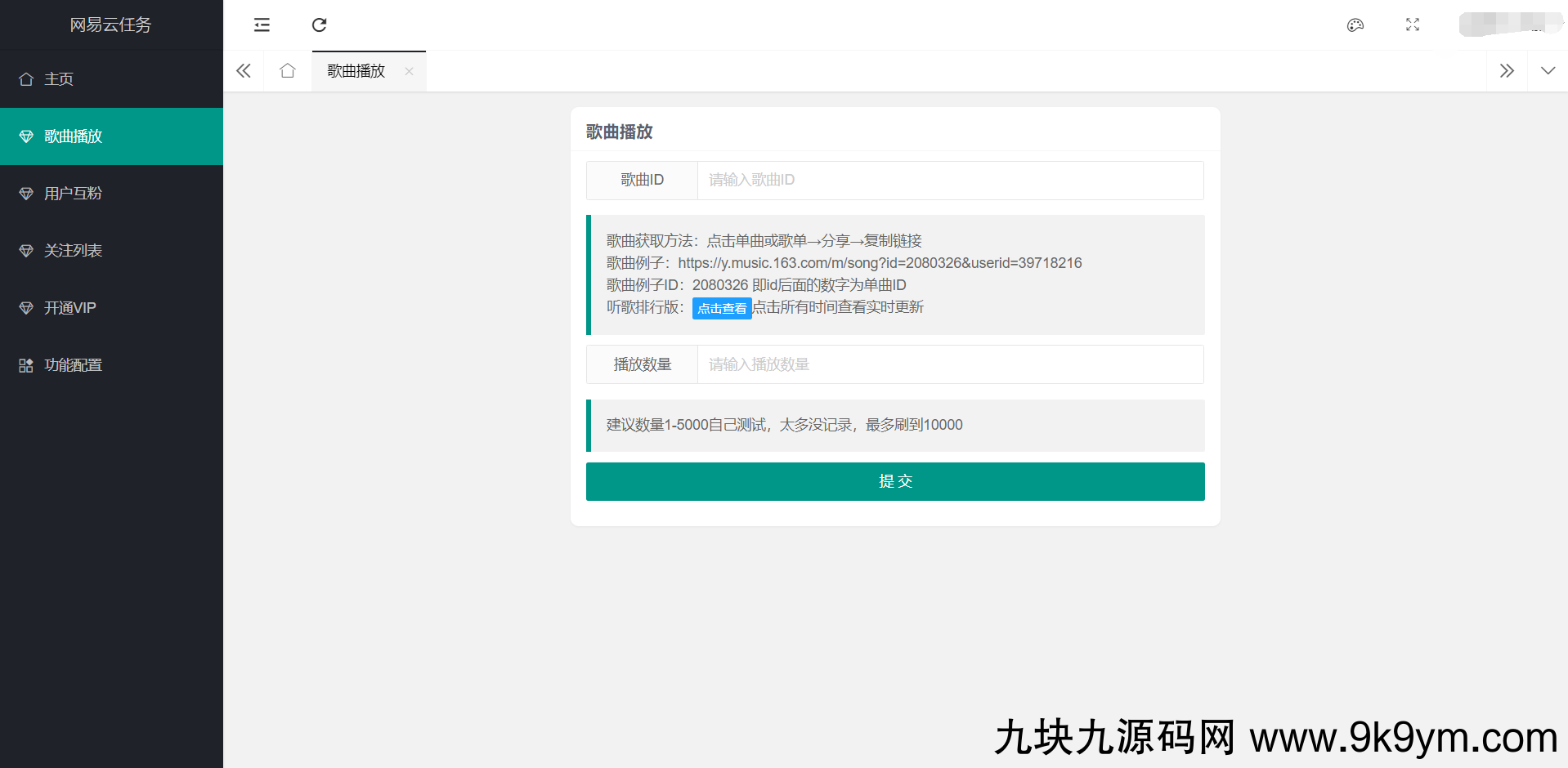Viewport: 1568px width, 768px height.
Task: Select 歌曲播放 in the sidebar
Action: (x=70, y=136)
